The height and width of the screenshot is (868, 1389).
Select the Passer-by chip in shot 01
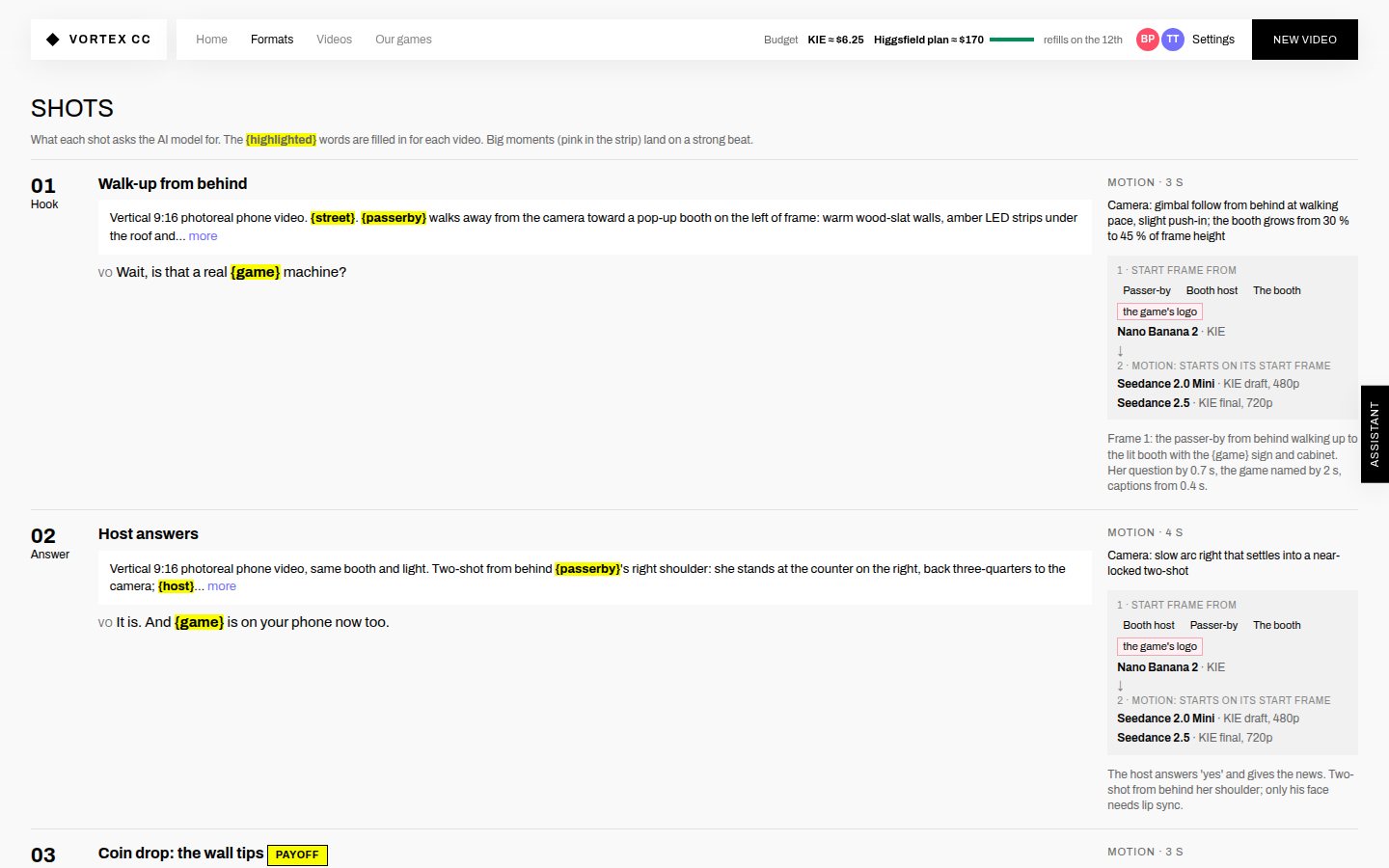[1146, 290]
